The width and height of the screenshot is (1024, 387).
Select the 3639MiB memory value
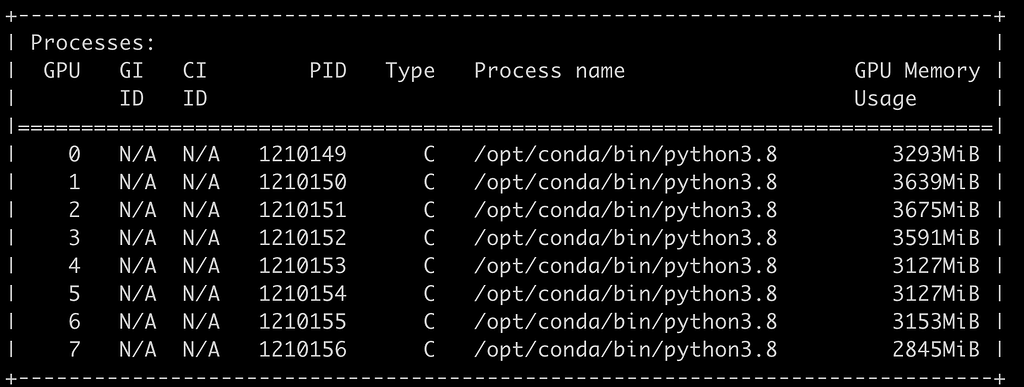tap(936, 183)
